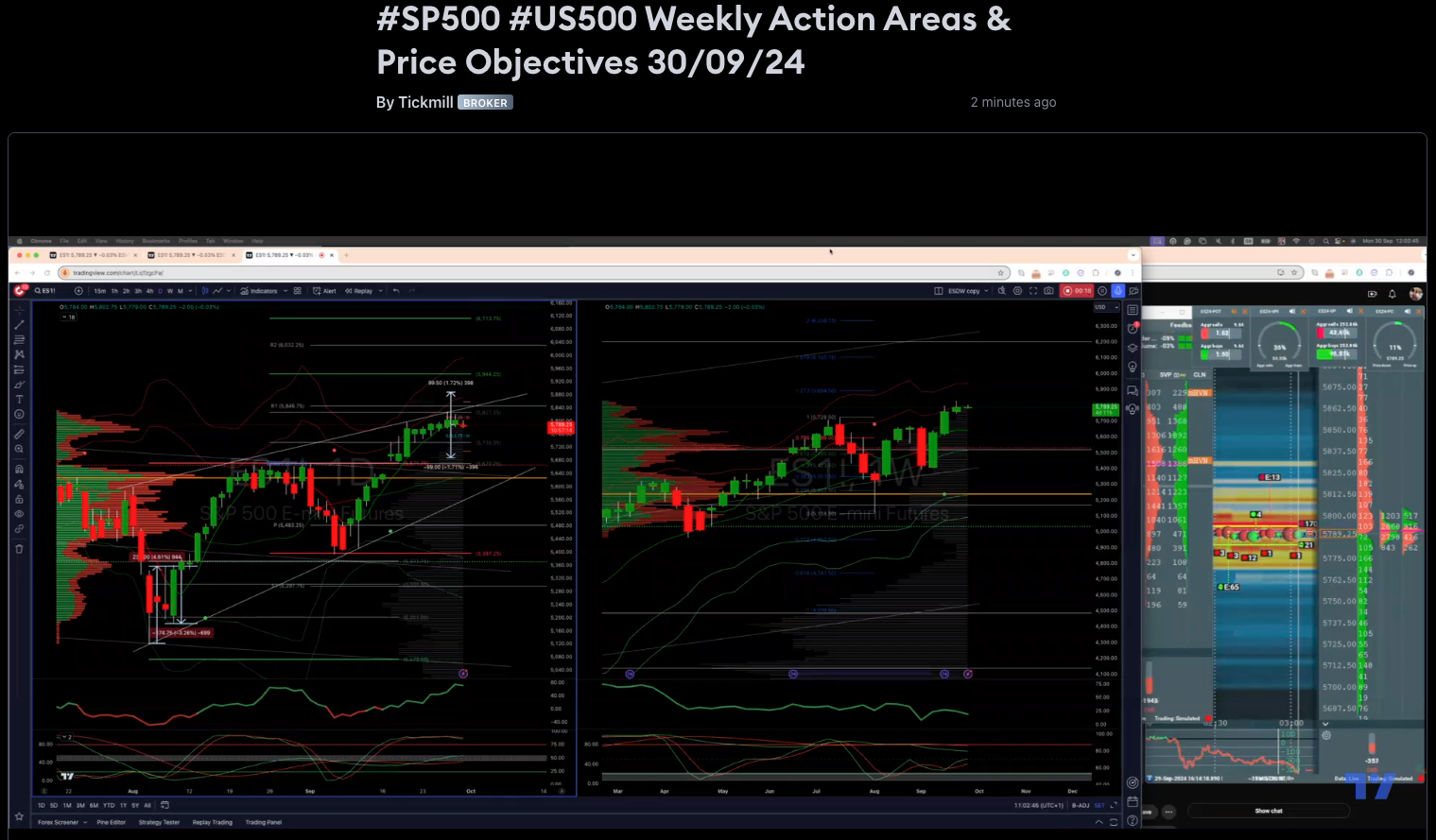Toggle the microphone recording button
Viewport: 1436px width, 840px height.
(x=1117, y=291)
